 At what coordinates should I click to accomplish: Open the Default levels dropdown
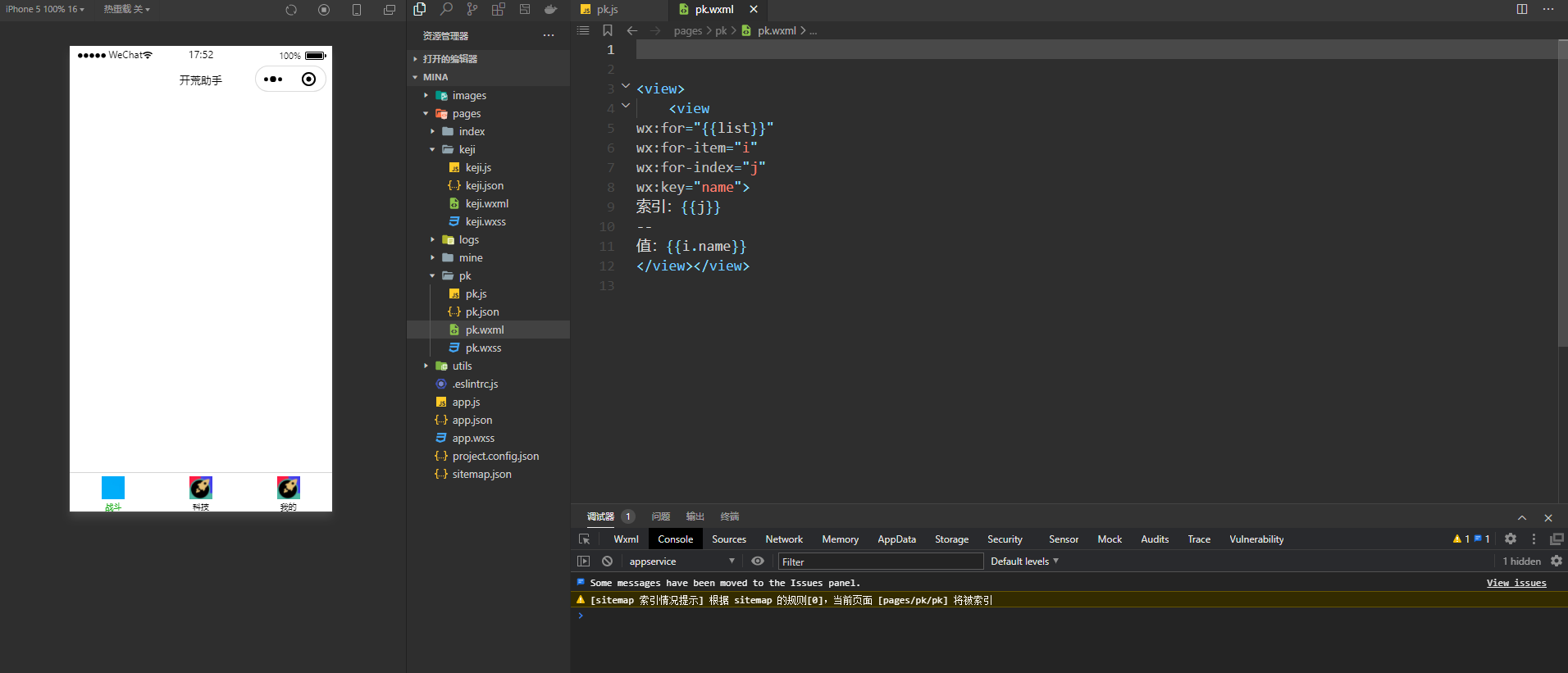[x=1024, y=561]
